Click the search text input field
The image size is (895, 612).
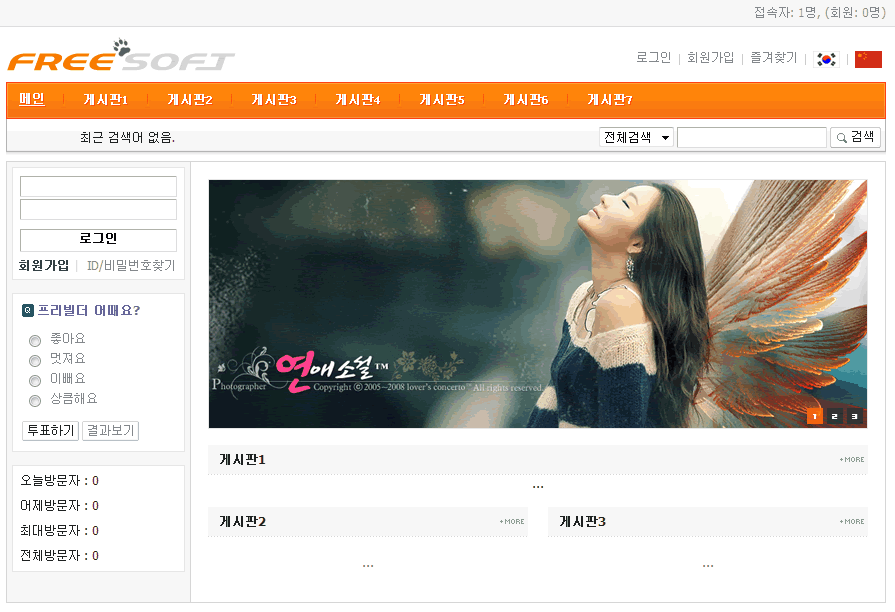751,137
